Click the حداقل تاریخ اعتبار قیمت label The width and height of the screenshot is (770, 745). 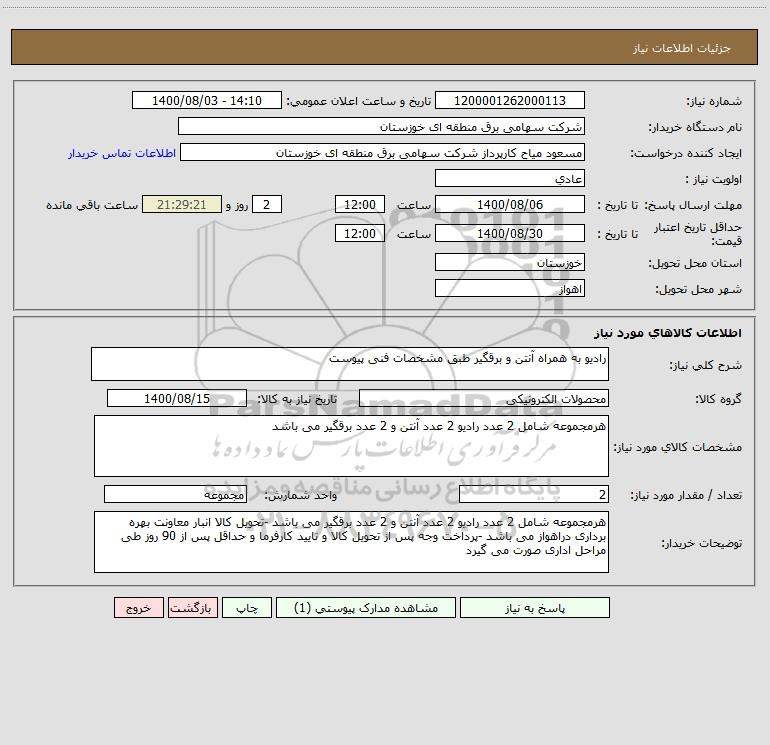[x=697, y=234]
